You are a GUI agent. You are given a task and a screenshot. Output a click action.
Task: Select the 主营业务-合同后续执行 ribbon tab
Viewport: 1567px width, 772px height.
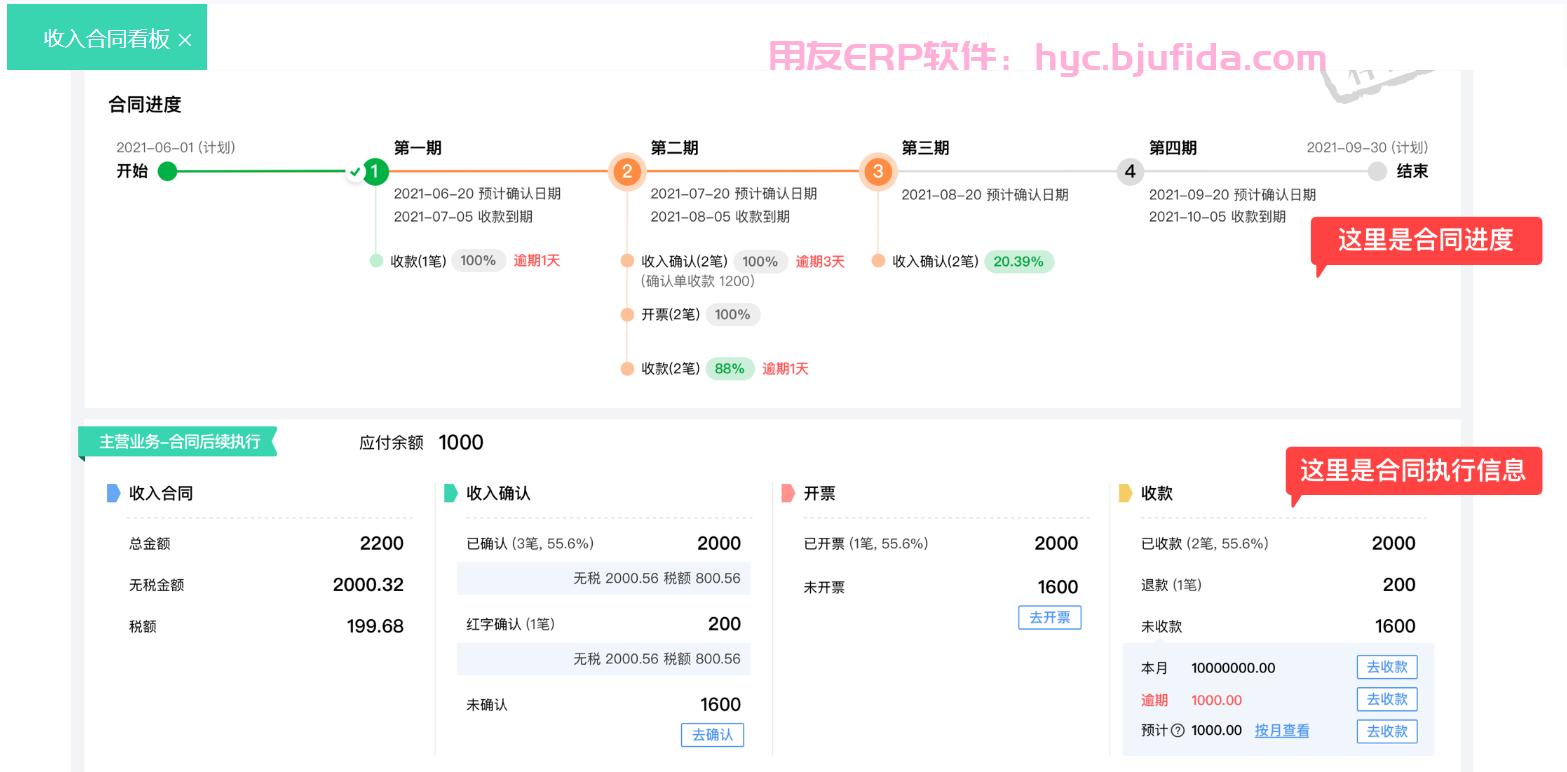pos(179,441)
